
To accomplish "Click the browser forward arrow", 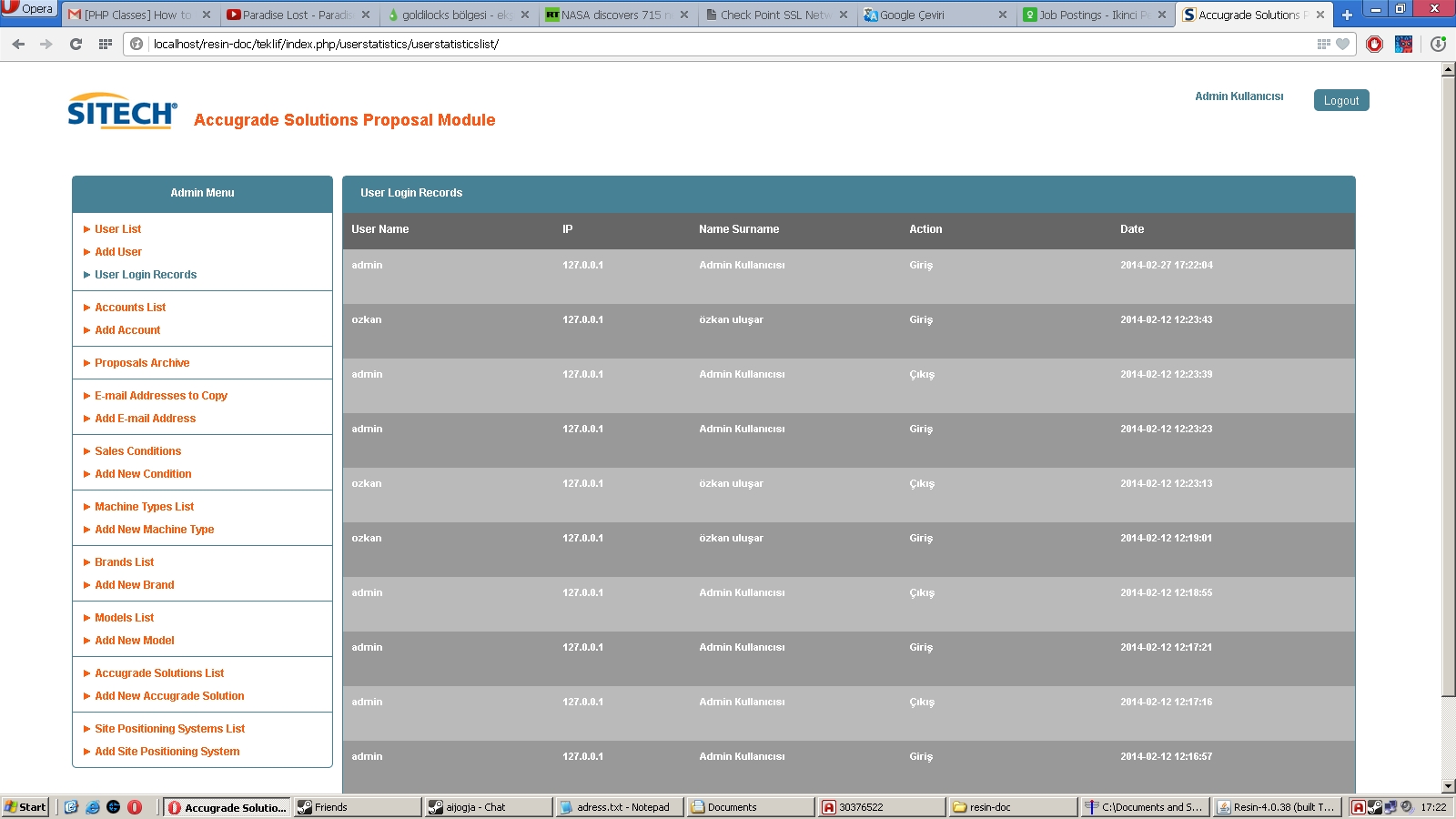I will point(46,44).
